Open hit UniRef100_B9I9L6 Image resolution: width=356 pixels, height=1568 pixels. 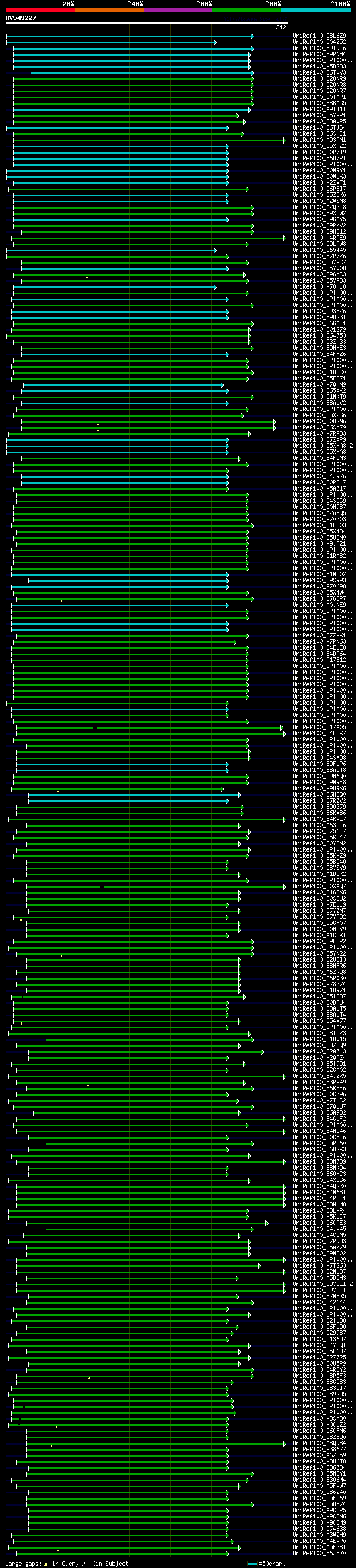319,48
